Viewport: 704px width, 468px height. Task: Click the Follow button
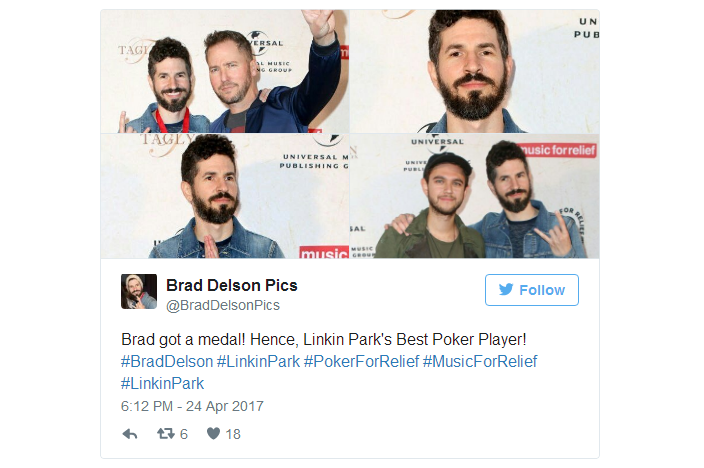[532, 290]
